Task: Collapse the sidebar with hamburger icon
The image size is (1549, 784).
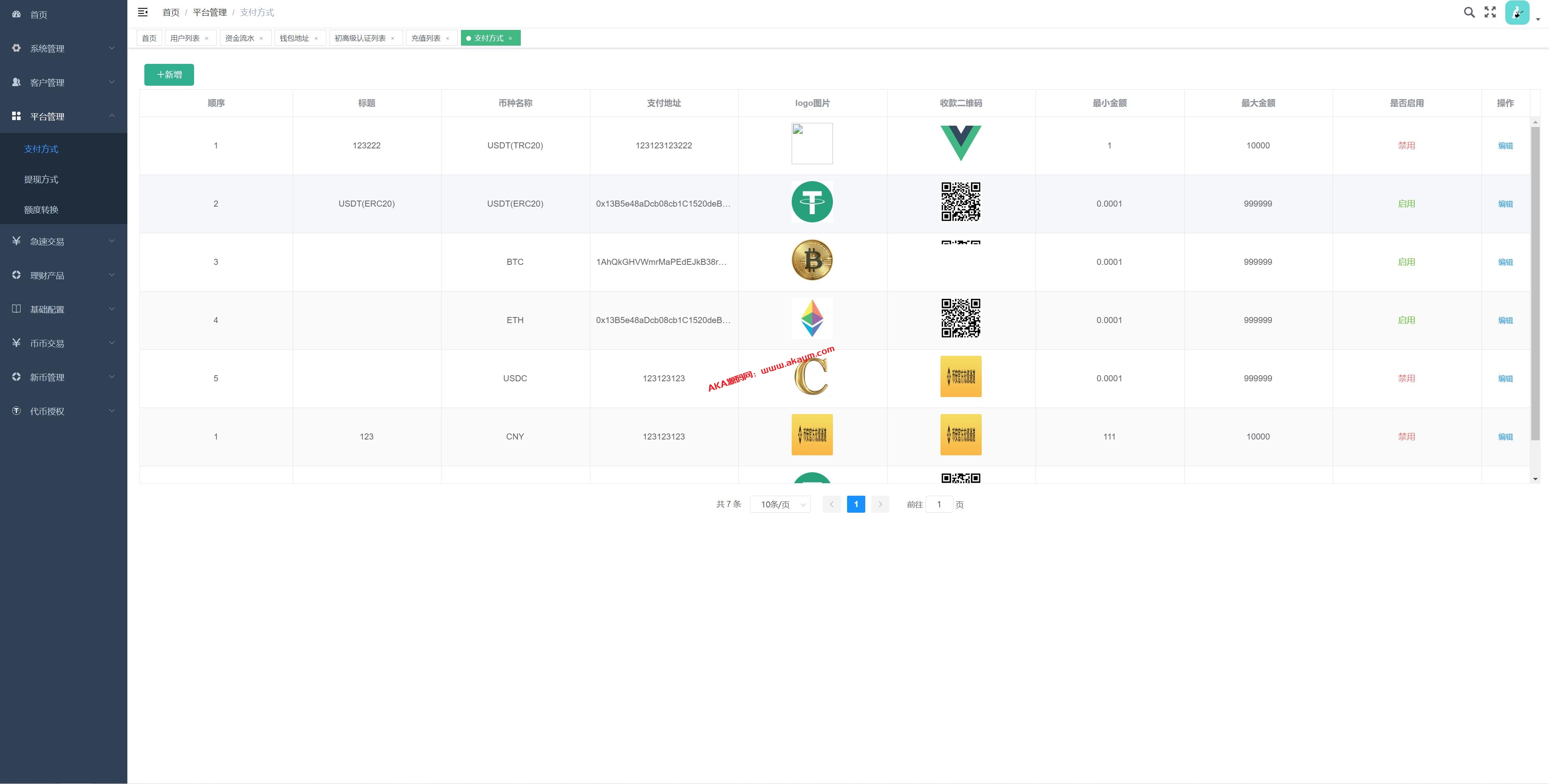Action: tap(142, 12)
